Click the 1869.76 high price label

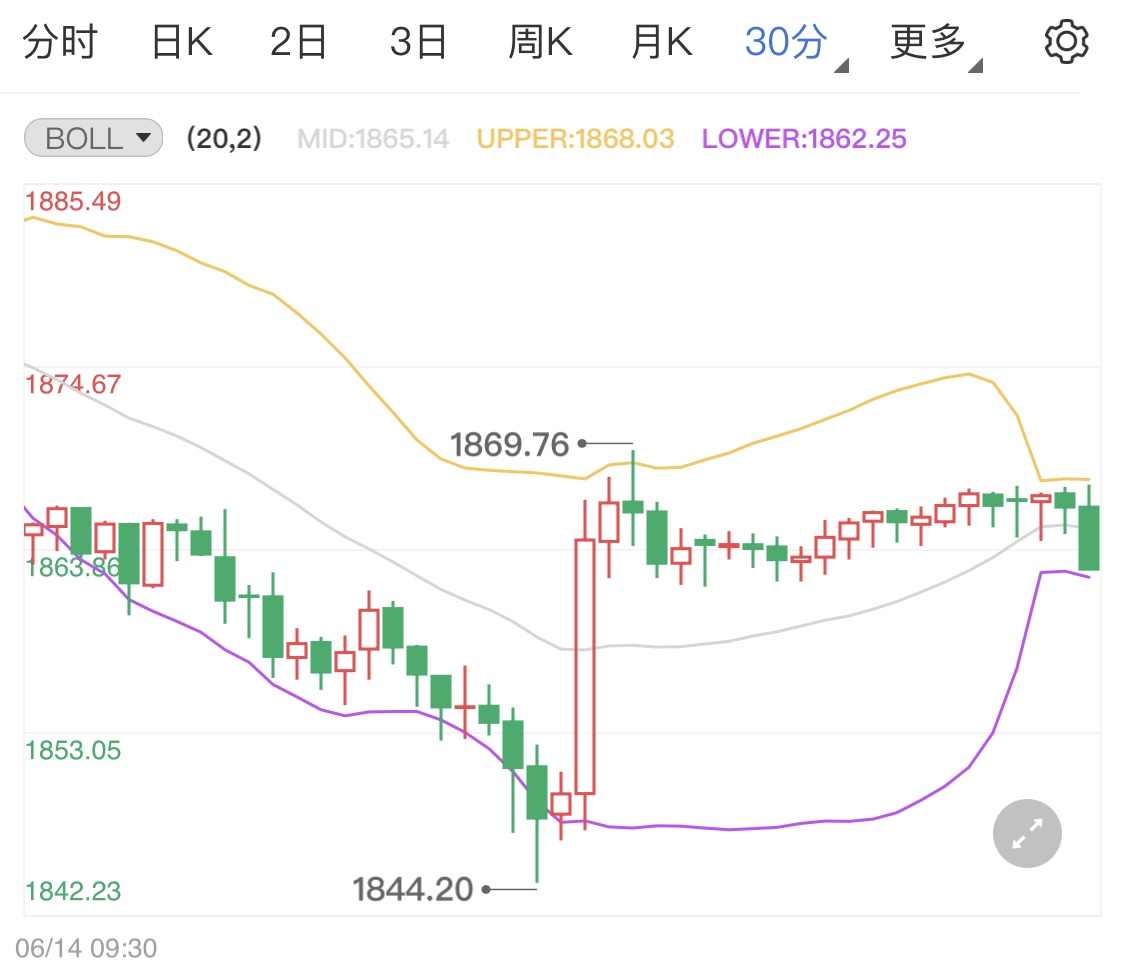[509, 445]
